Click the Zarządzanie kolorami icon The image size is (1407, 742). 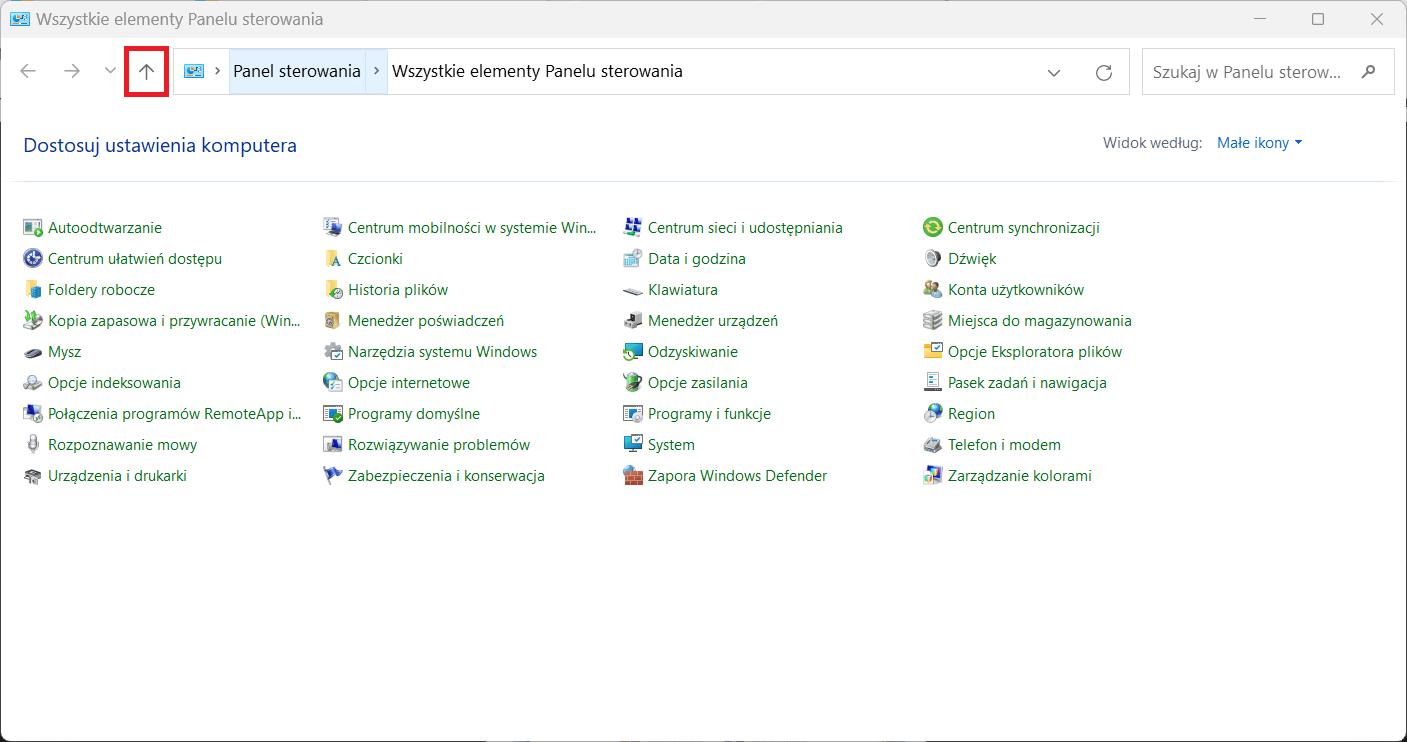tap(933, 476)
